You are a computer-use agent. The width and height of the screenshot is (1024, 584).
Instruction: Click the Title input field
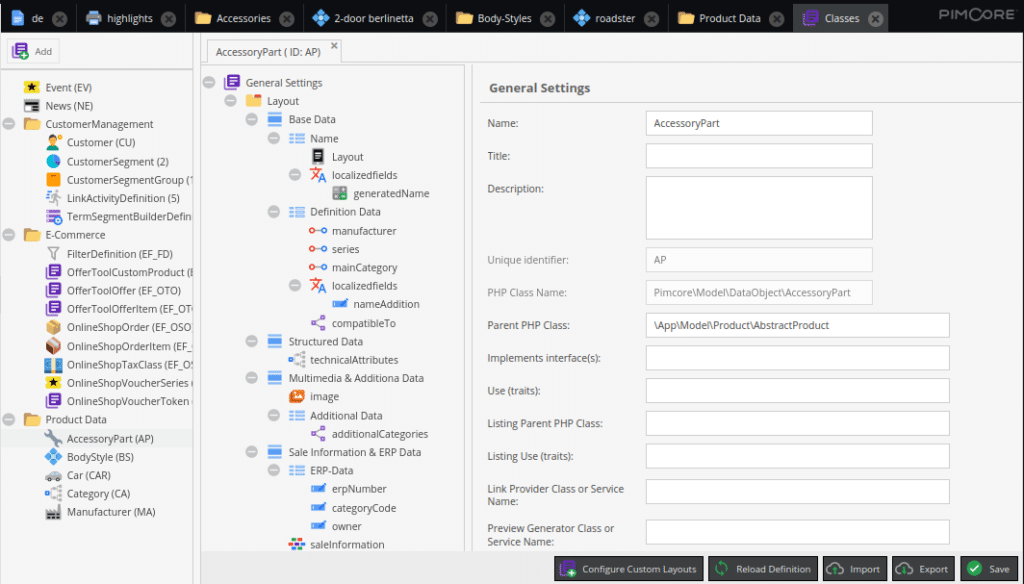coord(759,156)
